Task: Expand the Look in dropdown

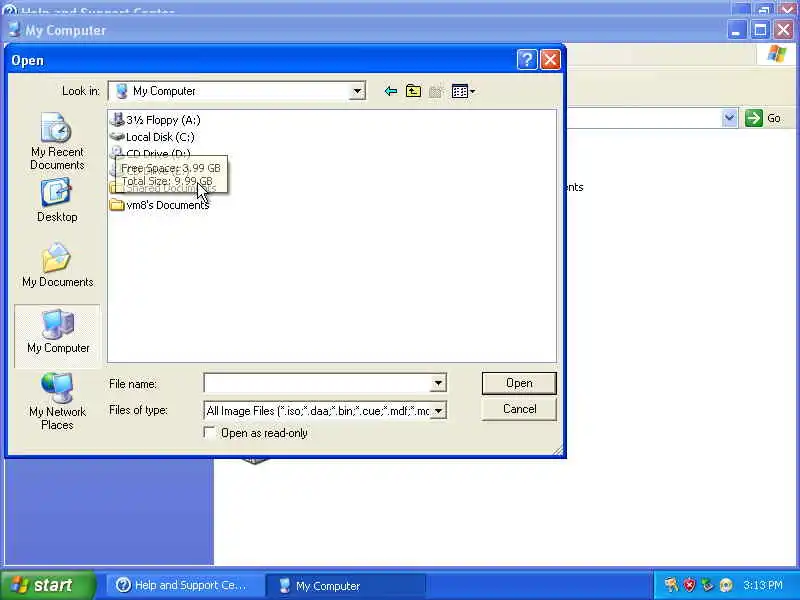Action: [357, 91]
